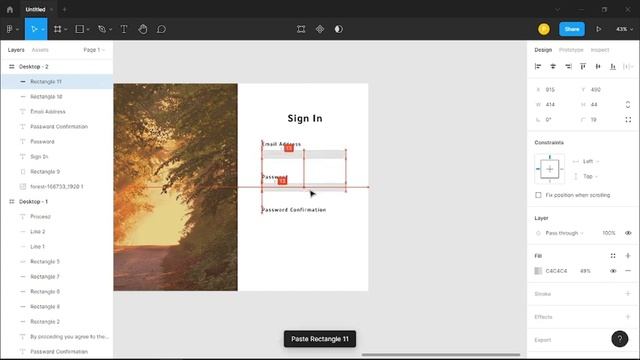Open Pass through blend mode dropdown
Image resolution: width=640 pixels, height=360 pixels.
click(564, 233)
